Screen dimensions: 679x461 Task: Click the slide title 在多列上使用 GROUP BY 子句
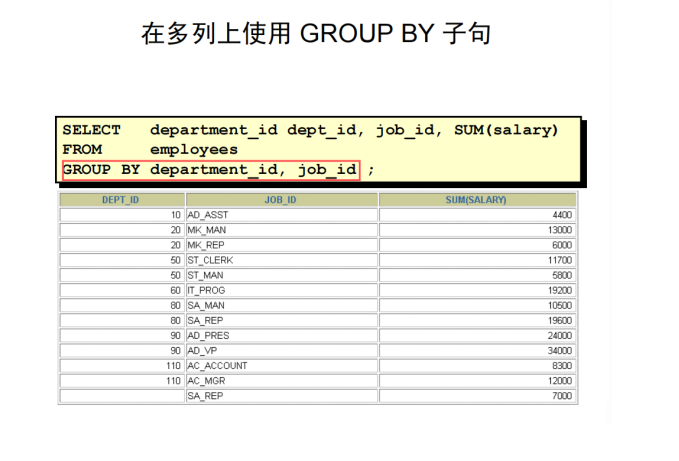(316, 33)
